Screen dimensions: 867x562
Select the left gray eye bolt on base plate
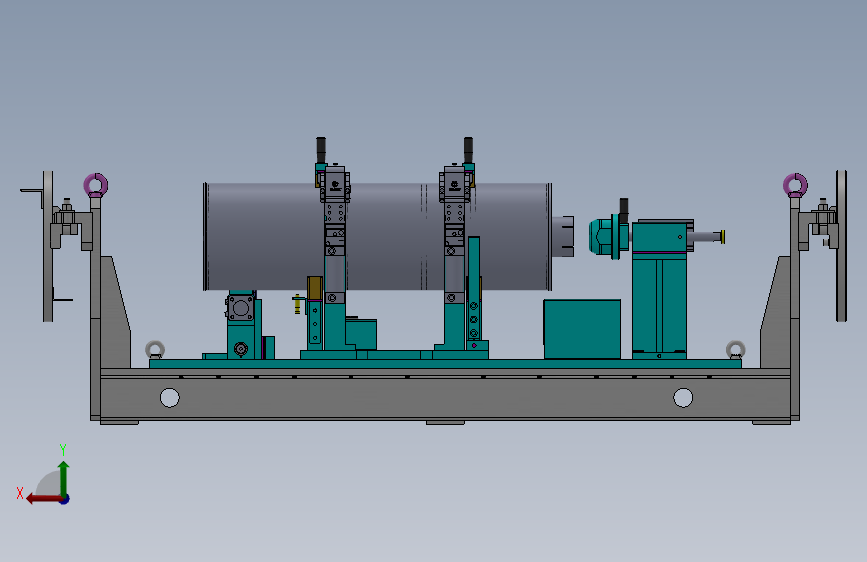click(x=155, y=350)
